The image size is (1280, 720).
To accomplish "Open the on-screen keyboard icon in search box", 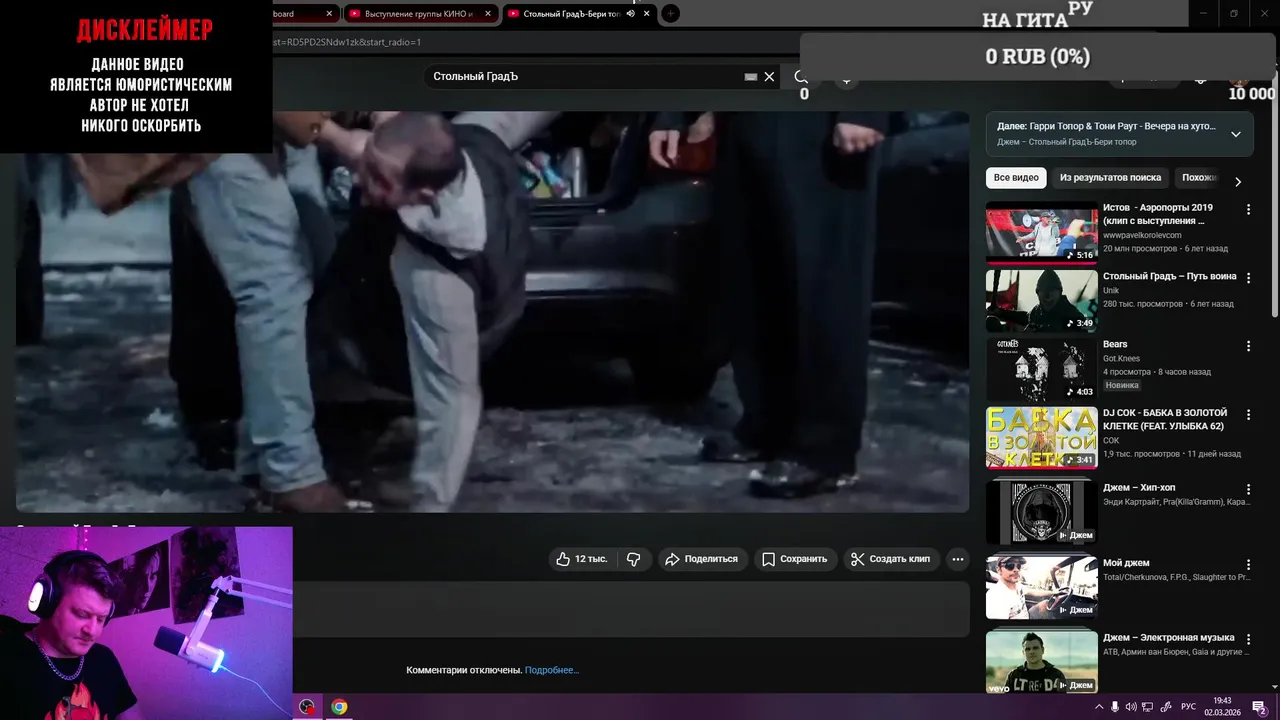I will (751, 77).
